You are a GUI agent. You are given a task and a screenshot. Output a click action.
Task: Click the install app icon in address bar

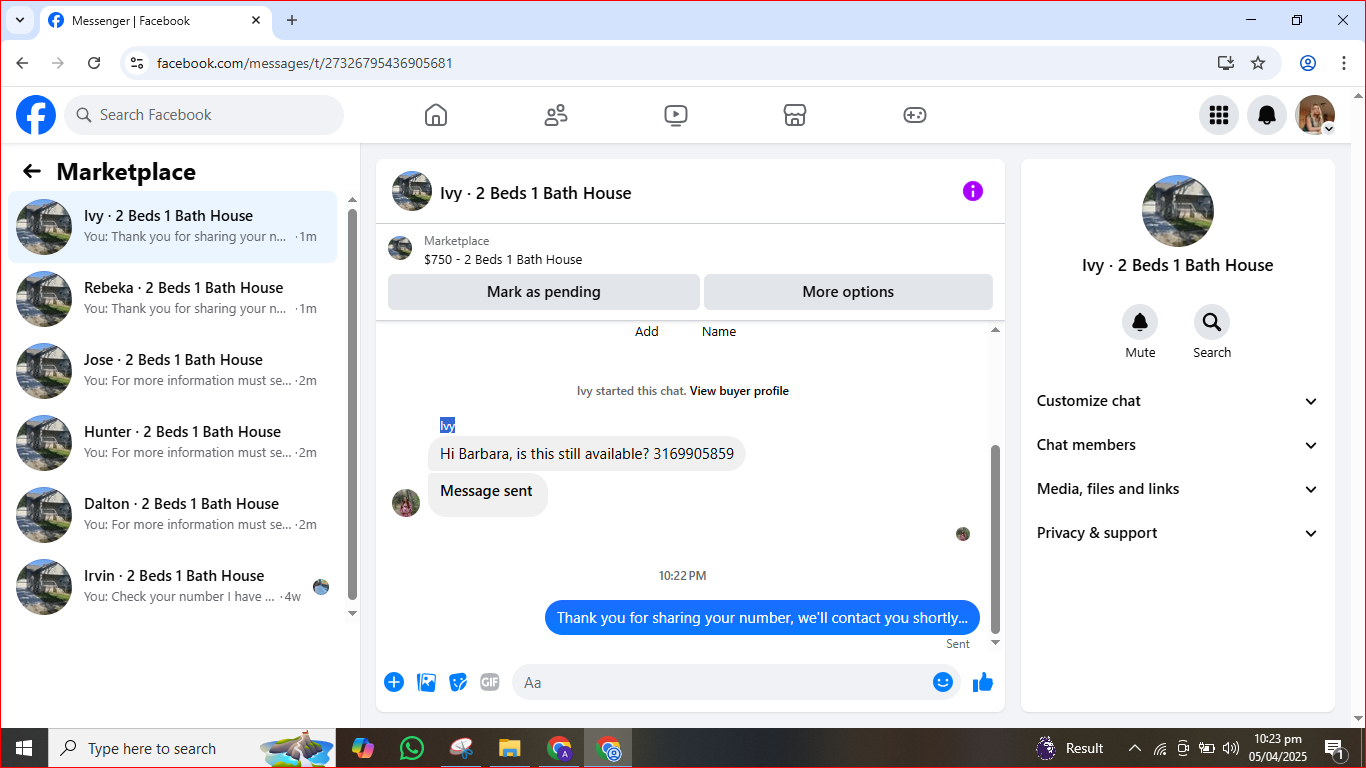pyautogui.click(x=1226, y=63)
